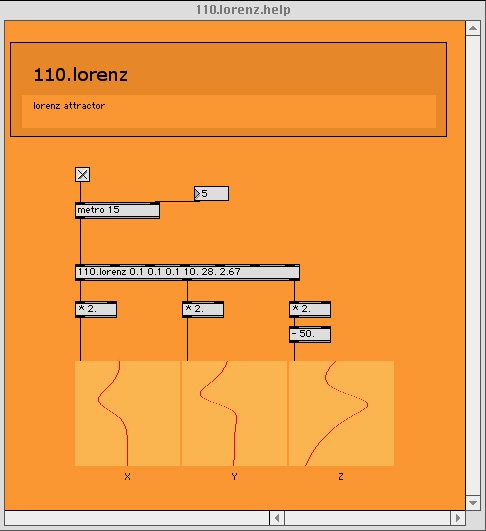The image size is (486, 531).
Task: Click the horizontal scrollbar track
Action: click(x=367, y=518)
